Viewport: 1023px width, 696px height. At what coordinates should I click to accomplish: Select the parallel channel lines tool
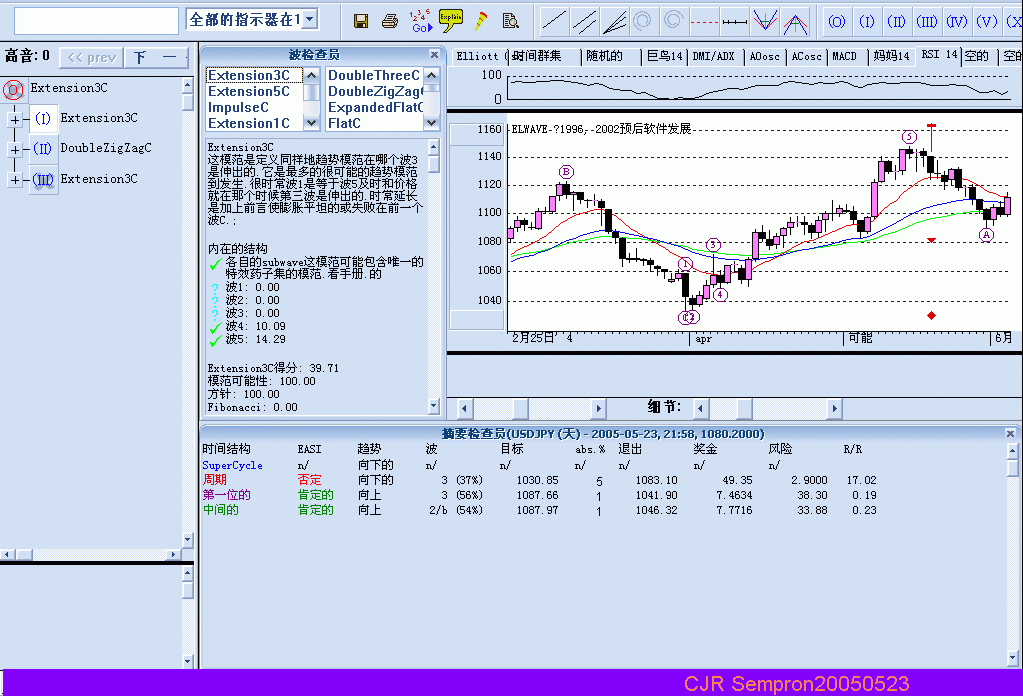click(584, 20)
